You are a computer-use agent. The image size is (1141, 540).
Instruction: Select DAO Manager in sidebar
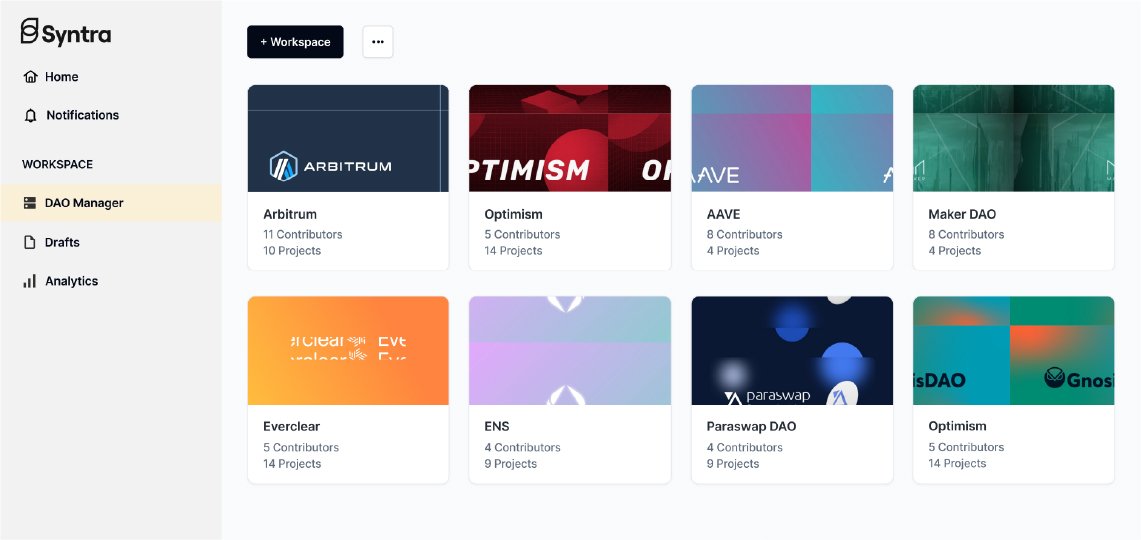111,203
